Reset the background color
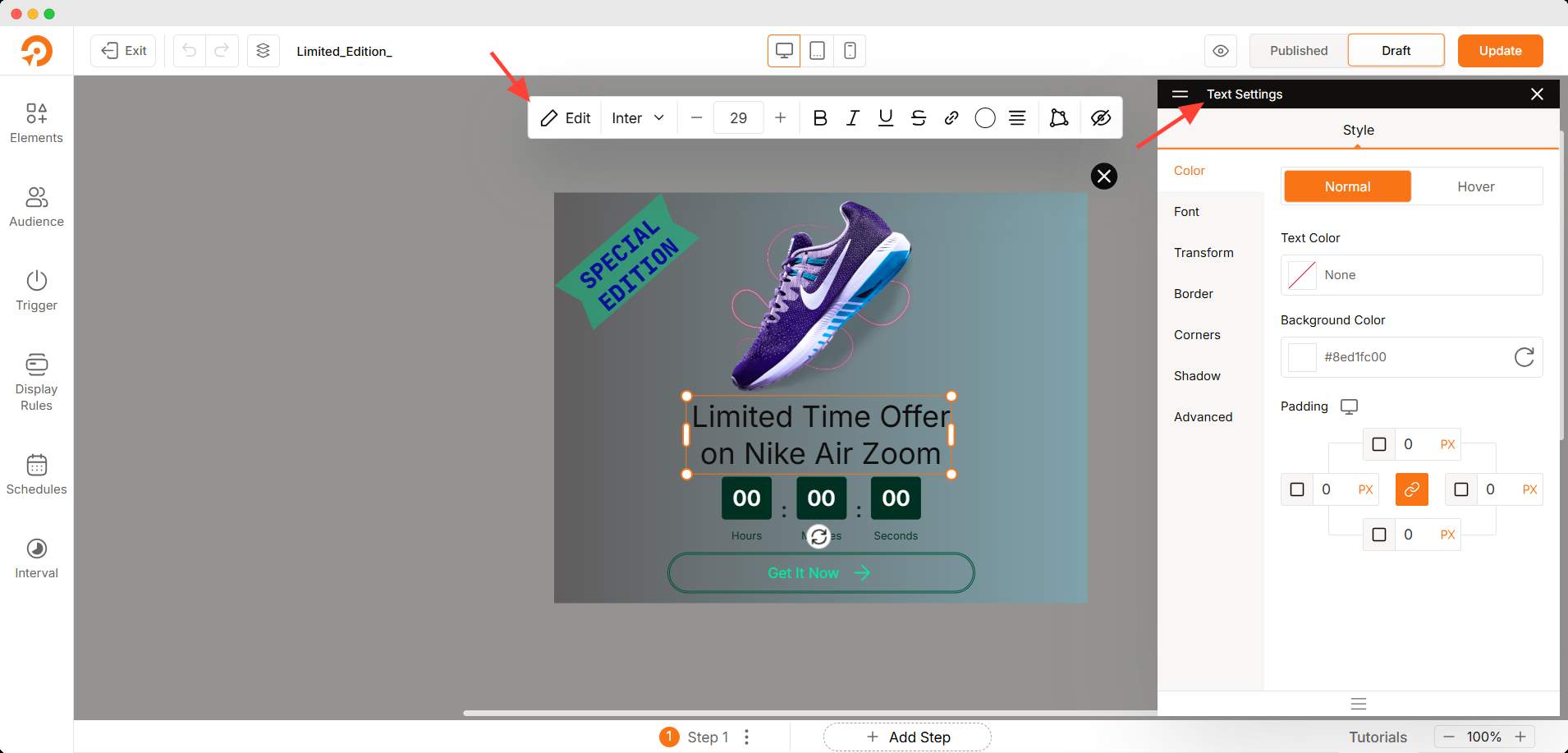This screenshot has width=1568, height=753. coord(1524,357)
